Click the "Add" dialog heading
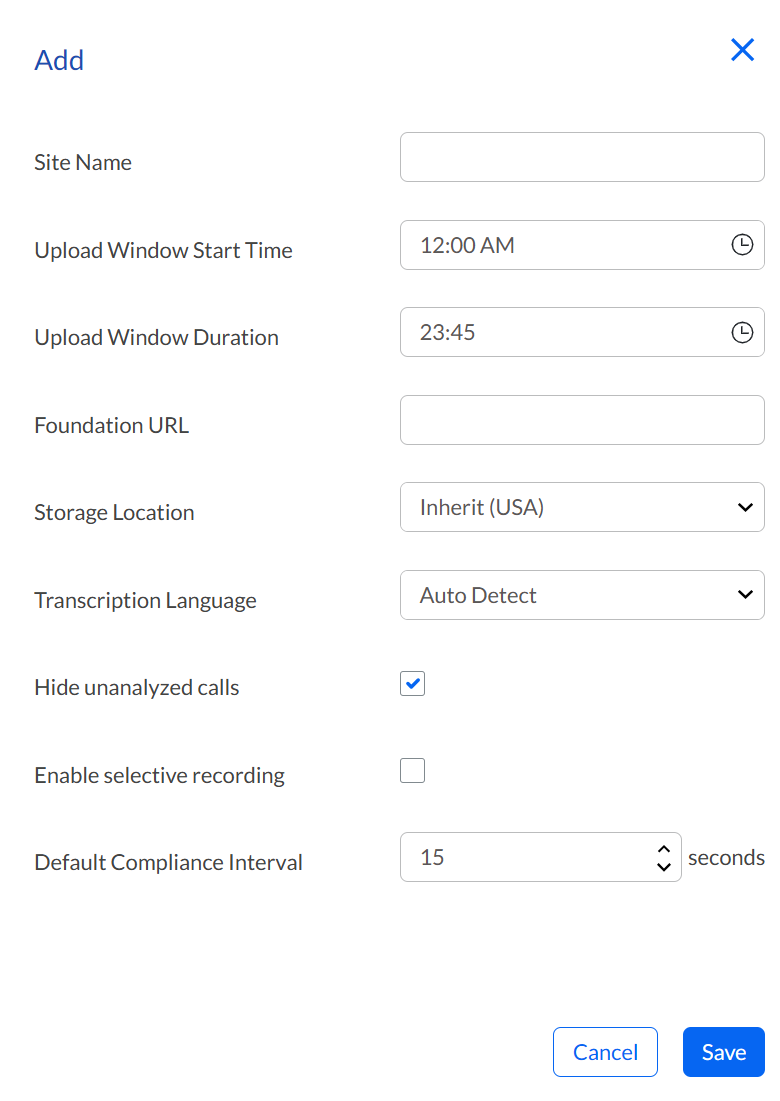Screen dimensions: 780x1101 59,60
